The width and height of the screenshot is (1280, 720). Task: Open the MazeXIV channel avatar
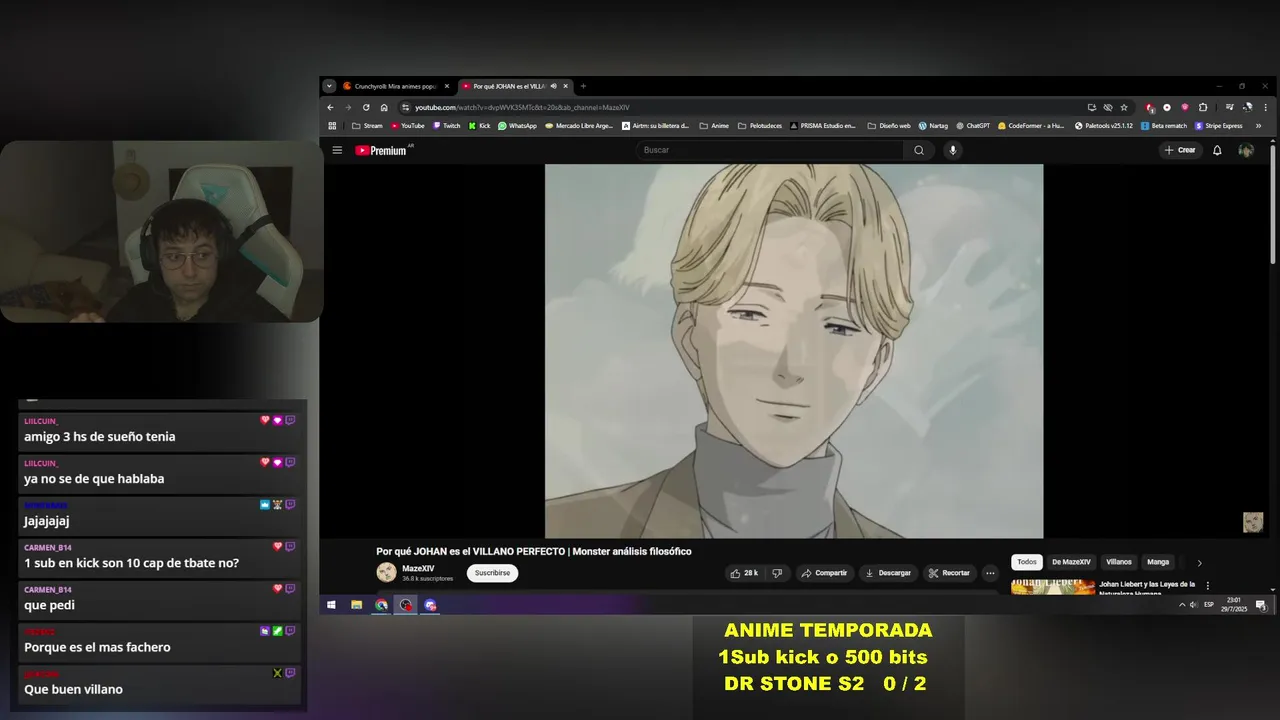tap(386, 572)
